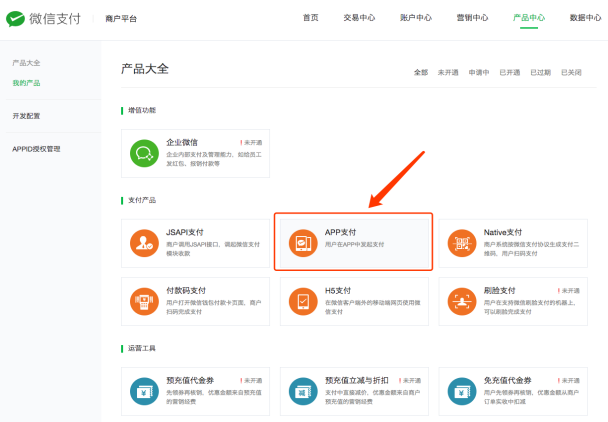Open the 预充值代金券 product title
This screenshot has width=608, height=422.
tap(190, 380)
